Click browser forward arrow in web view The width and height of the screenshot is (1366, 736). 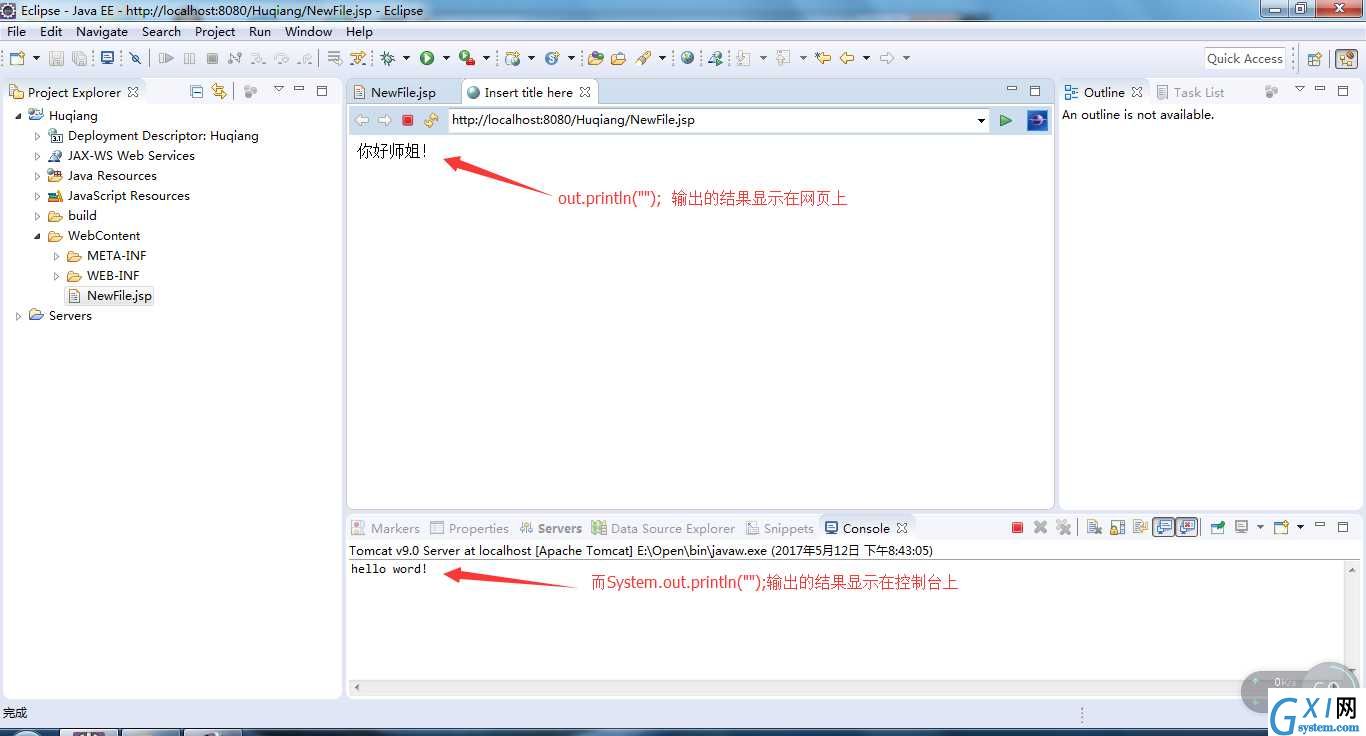click(384, 120)
